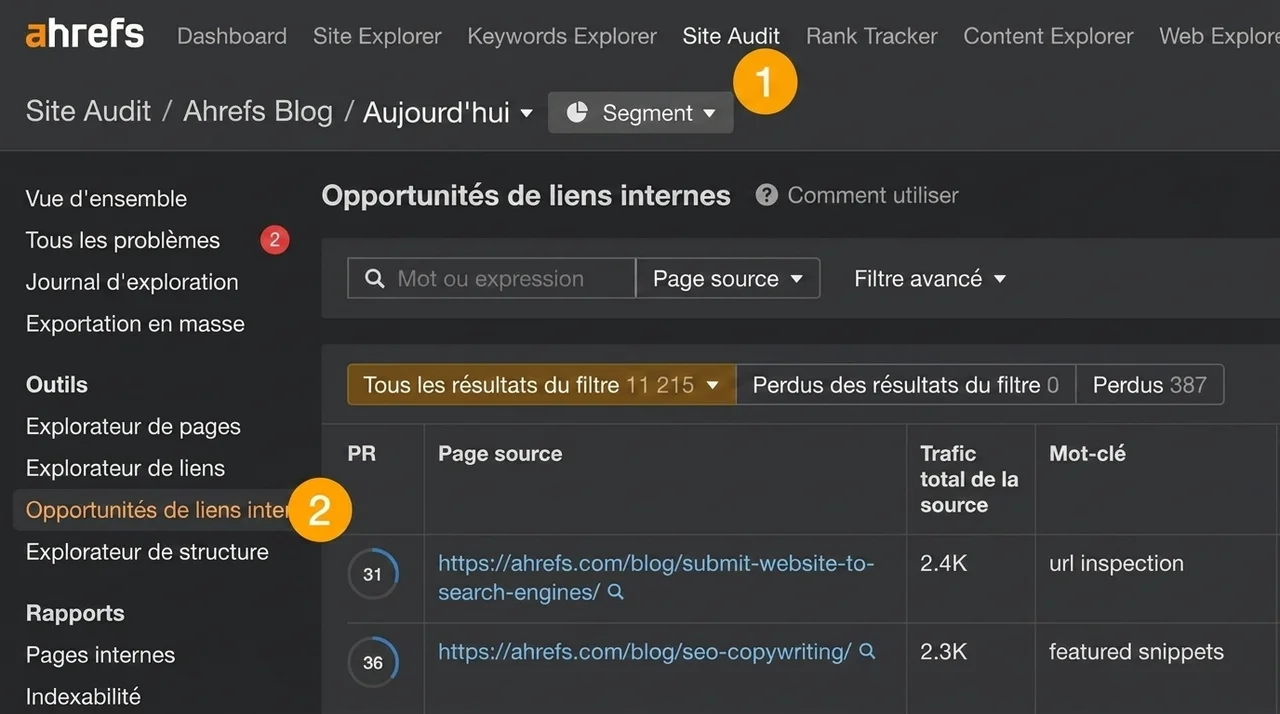
Task: Open Tous les problèmes in sidebar
Action: pos(123,240)
